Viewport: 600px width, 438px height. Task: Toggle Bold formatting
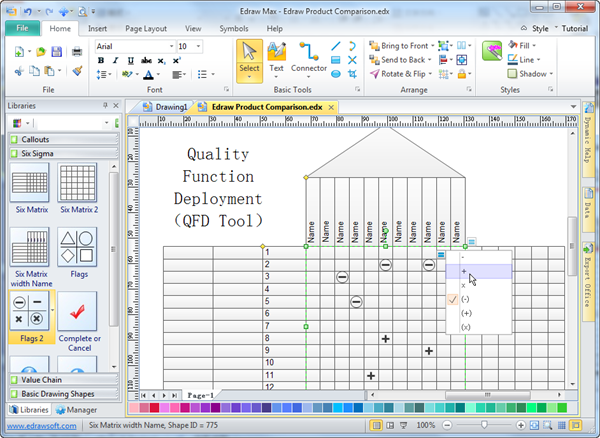[101, 61]
